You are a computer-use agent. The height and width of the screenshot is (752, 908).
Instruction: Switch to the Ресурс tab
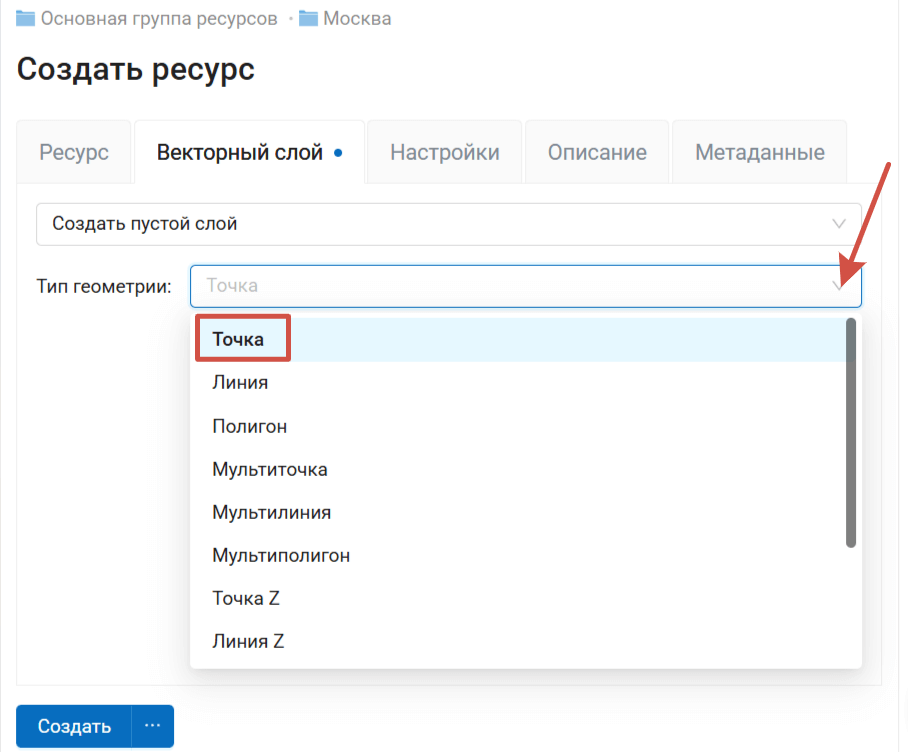click(x=74, y=153)
